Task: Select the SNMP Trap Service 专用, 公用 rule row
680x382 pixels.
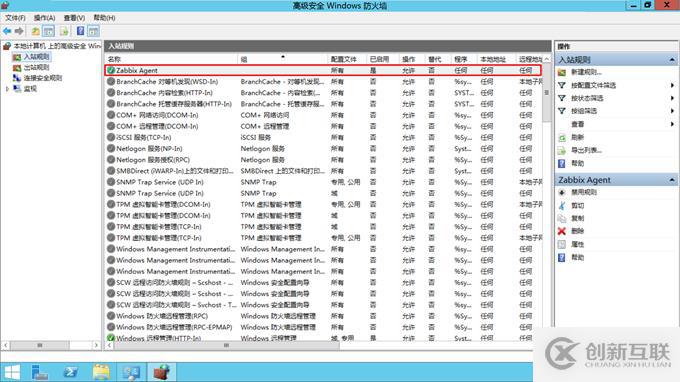Action: [x=323, y=182]
